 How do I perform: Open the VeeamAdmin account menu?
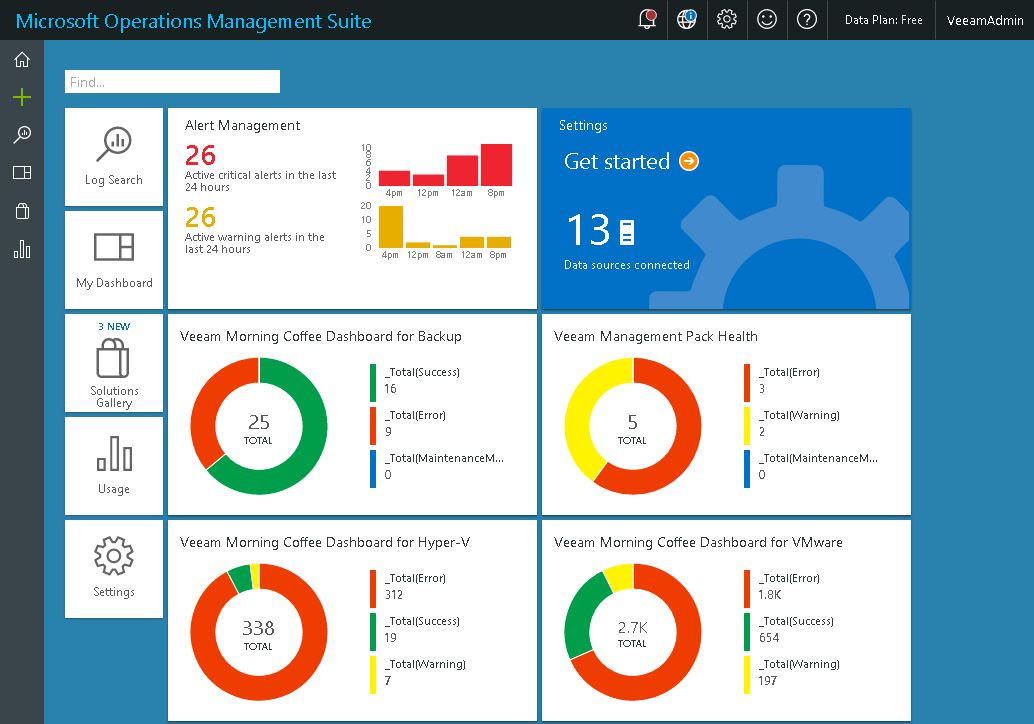tap(985, 20)
